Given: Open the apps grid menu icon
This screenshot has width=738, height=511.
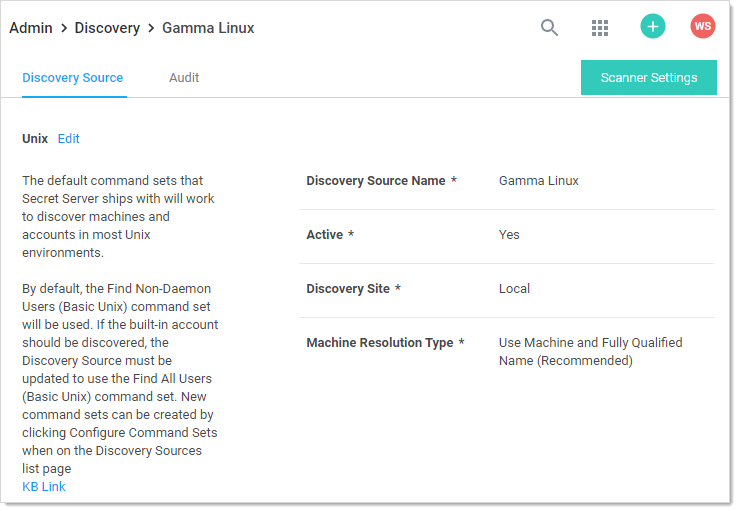Looking at the screenshot, I should click(x=600, y=28).
